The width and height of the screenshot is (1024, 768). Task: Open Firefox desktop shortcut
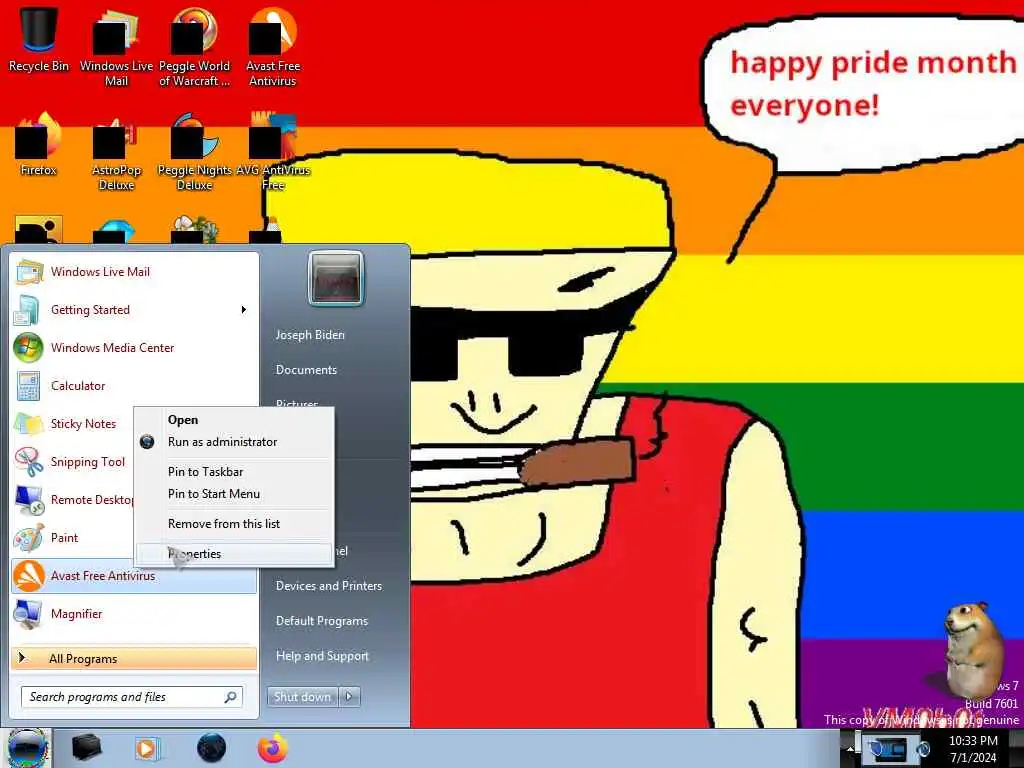[39, 145]
